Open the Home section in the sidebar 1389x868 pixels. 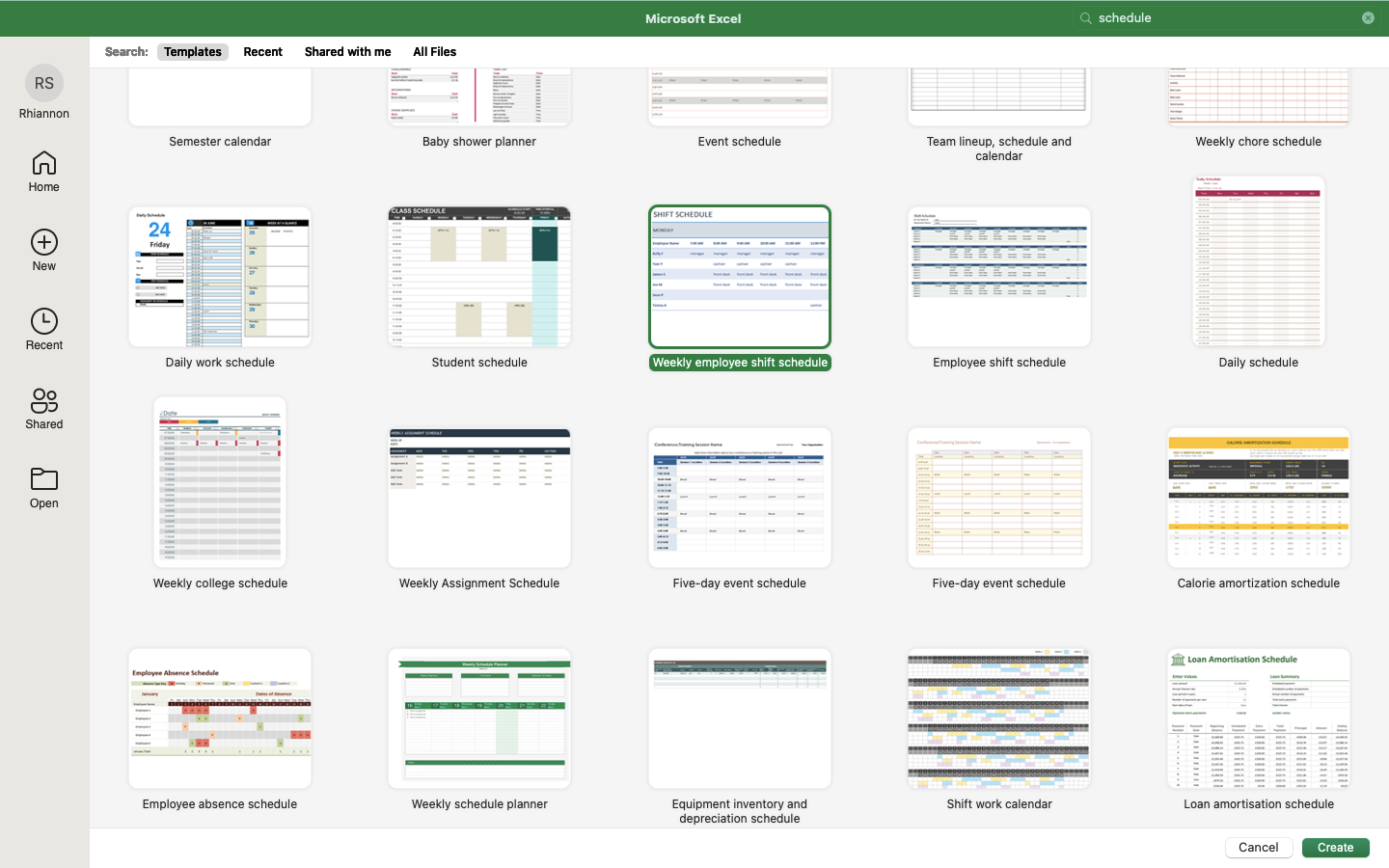[x=43, y=172]
